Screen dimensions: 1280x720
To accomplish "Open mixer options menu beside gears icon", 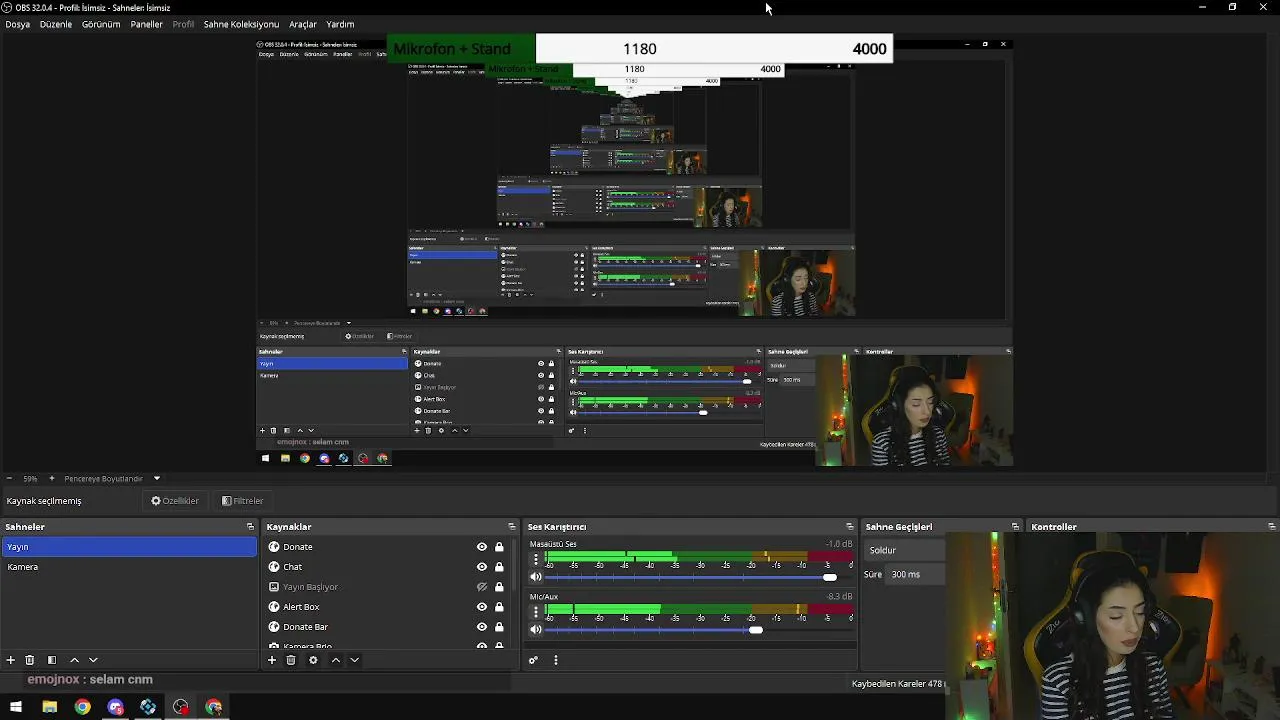I will click(x=556, y=660).
